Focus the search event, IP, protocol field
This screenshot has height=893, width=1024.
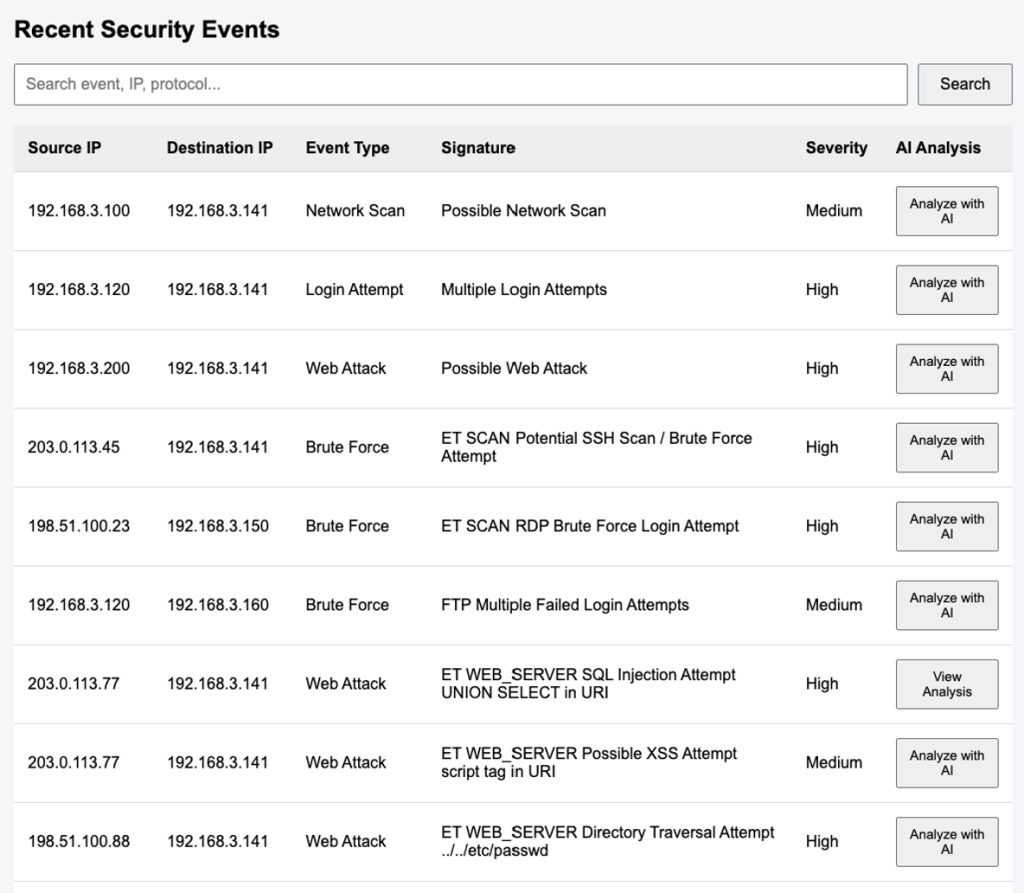tap(460, 84)
